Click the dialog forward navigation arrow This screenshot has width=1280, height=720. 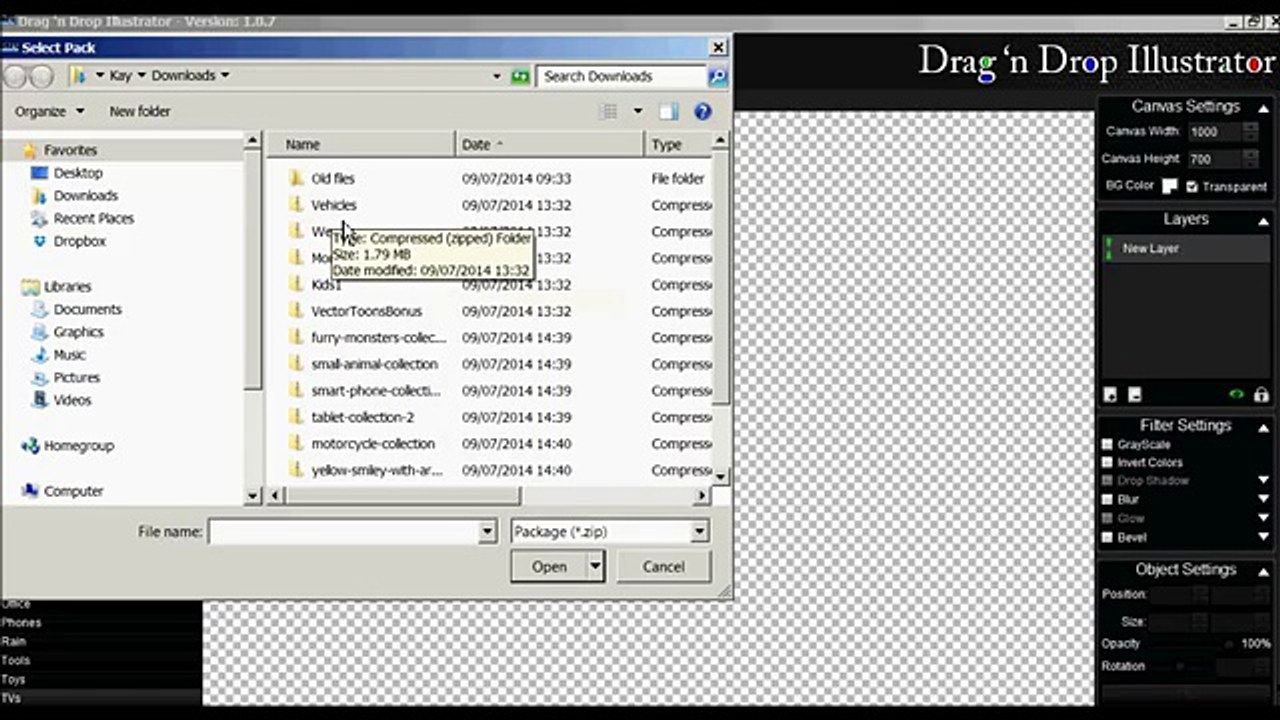(42, 76)
